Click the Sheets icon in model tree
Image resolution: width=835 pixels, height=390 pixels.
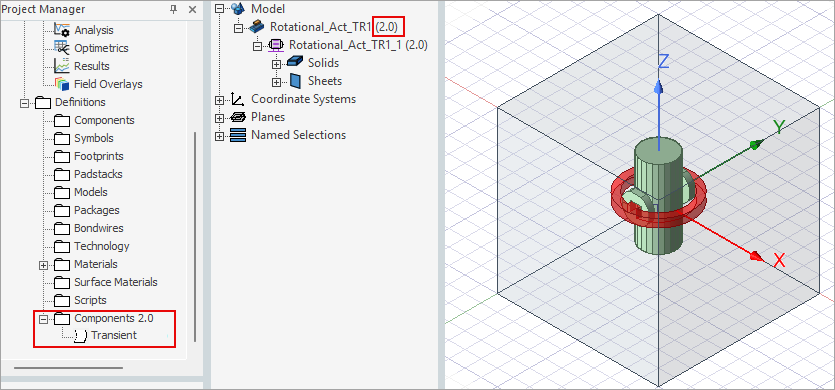point(296,81)
